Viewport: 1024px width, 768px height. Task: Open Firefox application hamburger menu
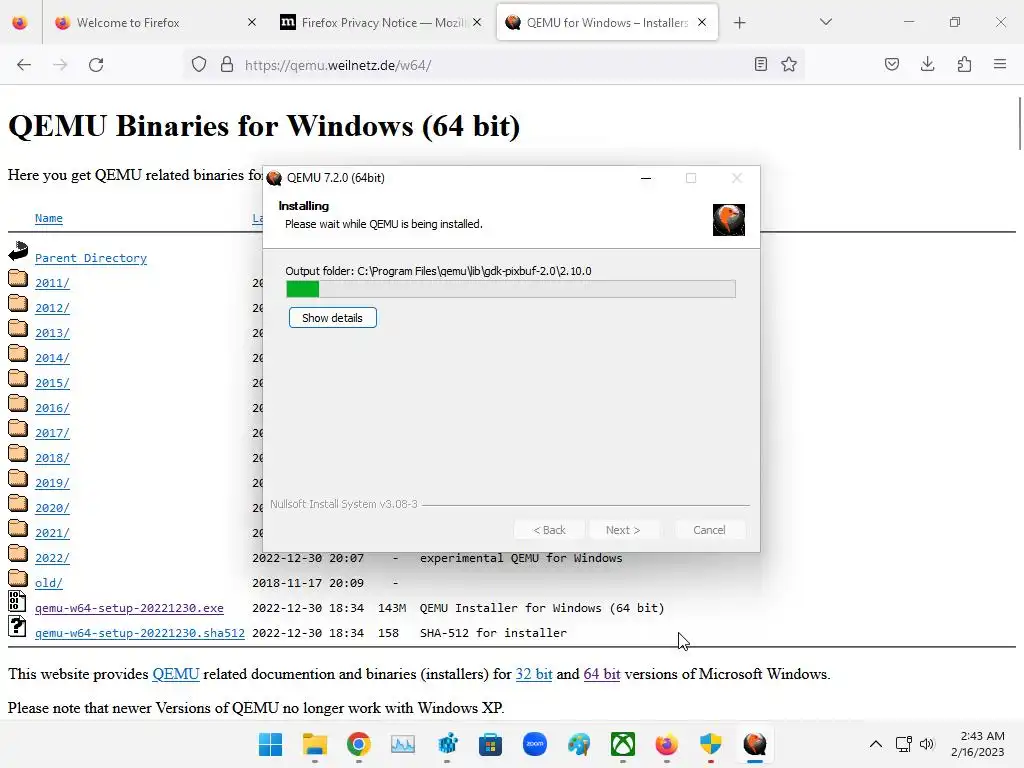[1000, 64]
